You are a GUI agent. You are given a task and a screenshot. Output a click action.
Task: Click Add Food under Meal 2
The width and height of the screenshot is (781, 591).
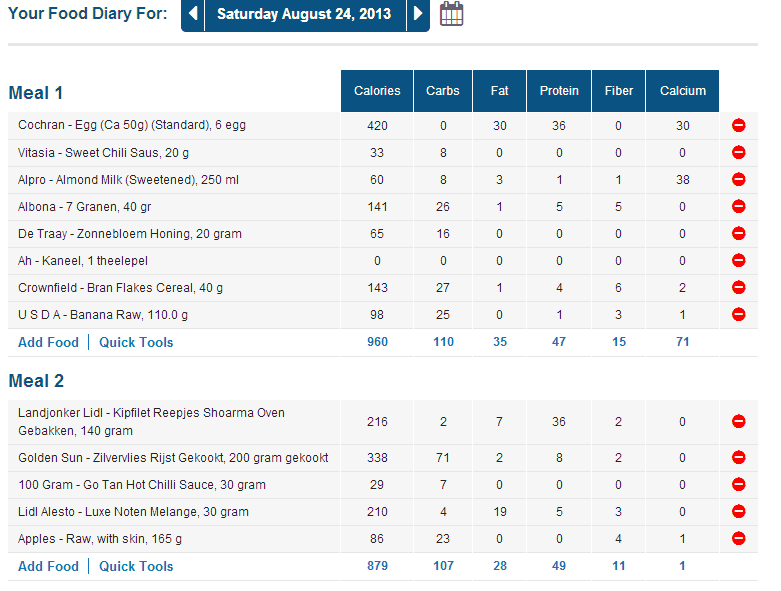48,566
